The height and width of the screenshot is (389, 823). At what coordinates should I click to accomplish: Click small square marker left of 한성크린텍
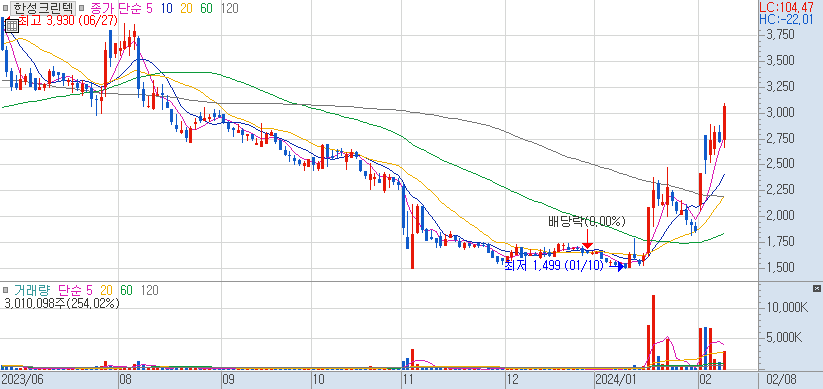[6, 8]
